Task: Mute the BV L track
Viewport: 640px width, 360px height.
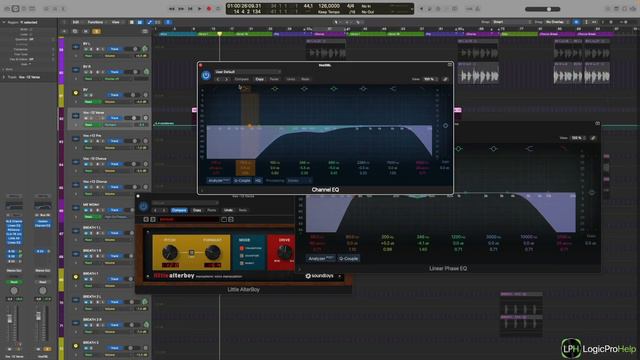Action: click(x=86, y=49)
